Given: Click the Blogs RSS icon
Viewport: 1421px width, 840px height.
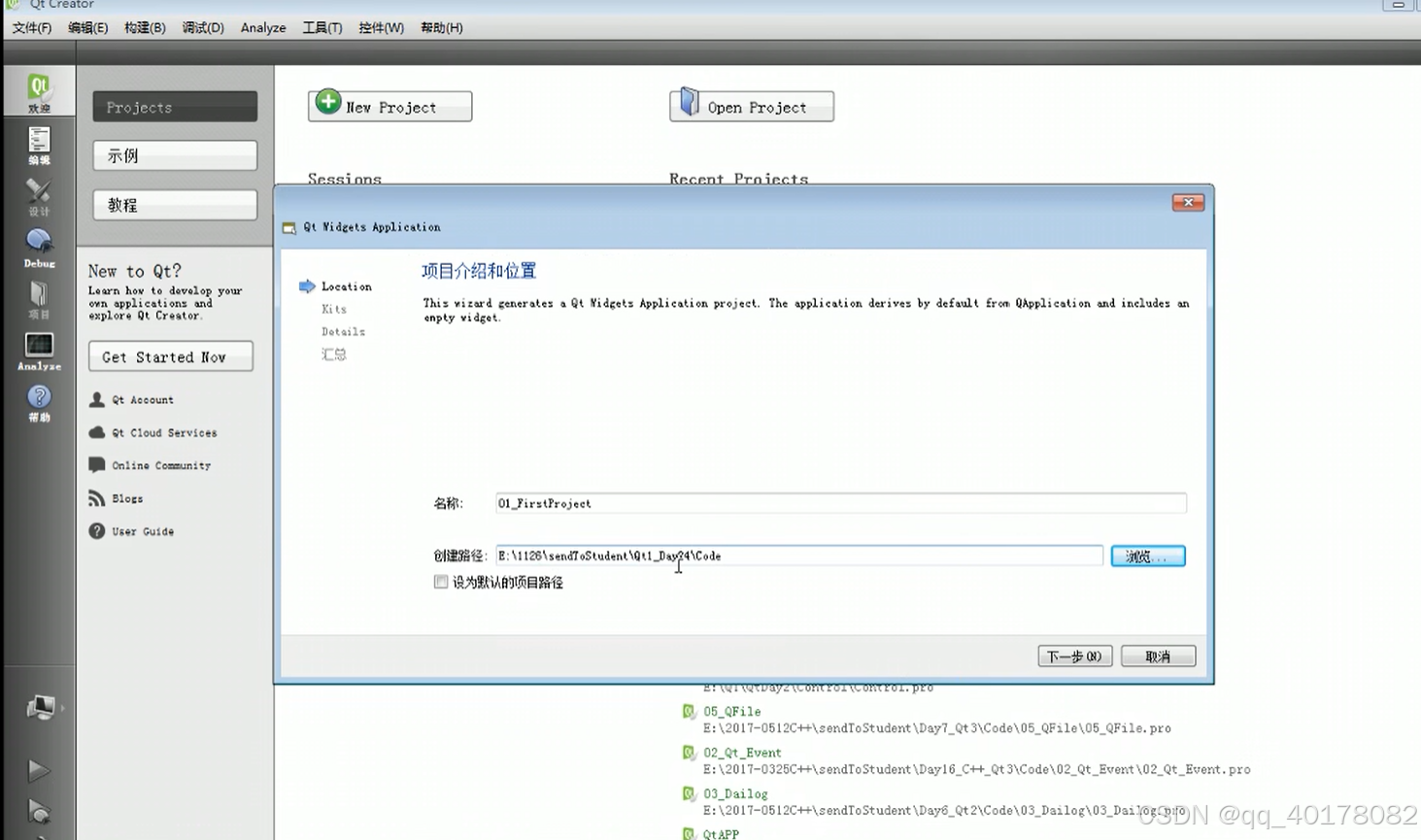Looking at the screenshot, I should coord(97,498).
